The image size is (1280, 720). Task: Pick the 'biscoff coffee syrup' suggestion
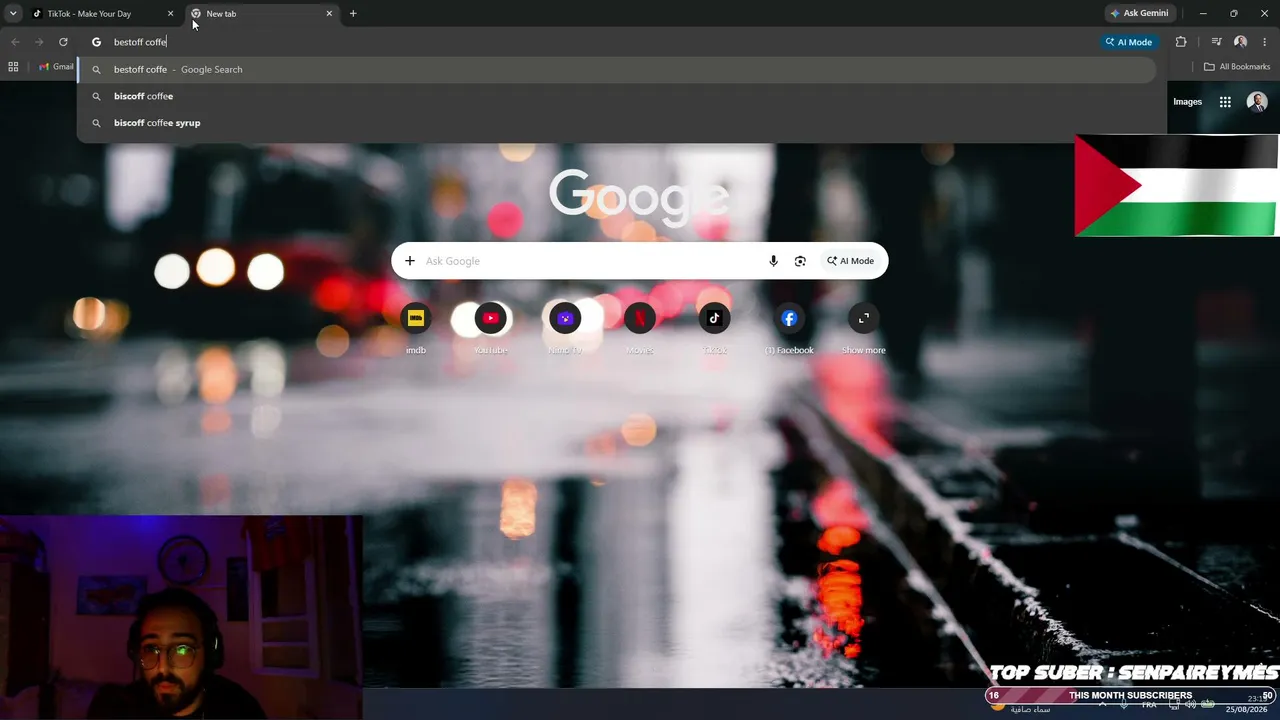(x=617, y=123)
